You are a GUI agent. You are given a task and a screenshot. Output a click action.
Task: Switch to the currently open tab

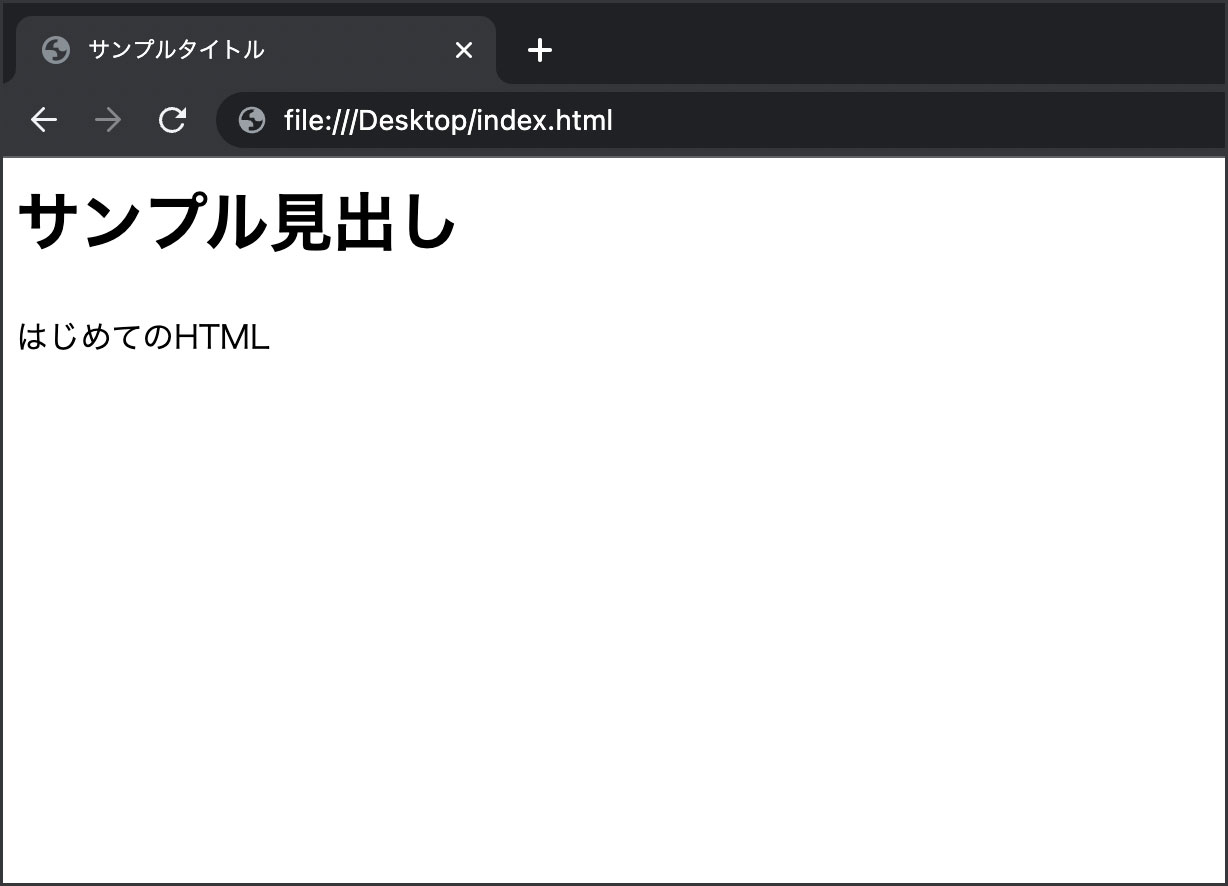(200, 49)
